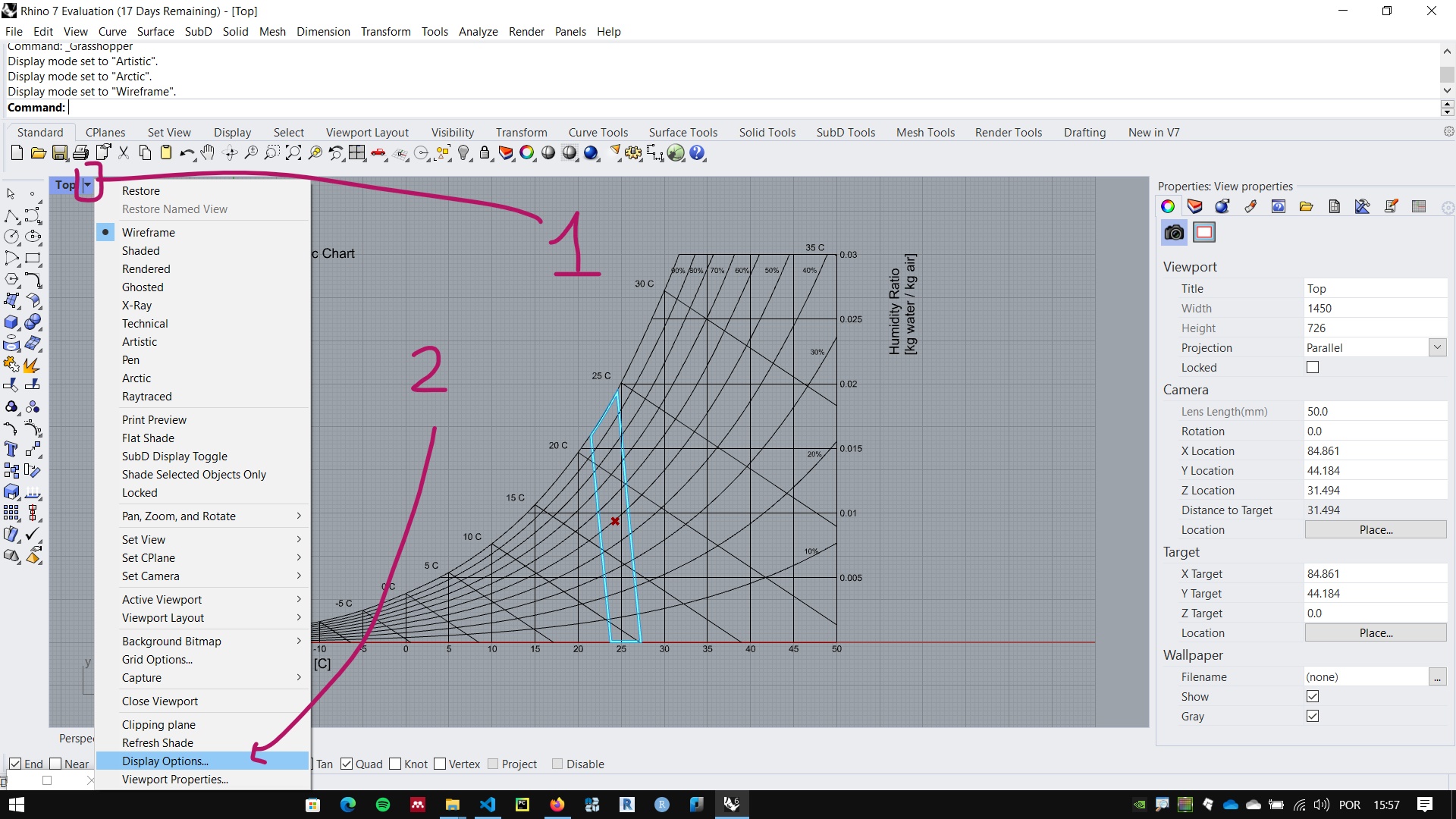
Task: Click the color wheel icon in Standard toolbar
Action: pyautogui.click(x=527, y=153)
